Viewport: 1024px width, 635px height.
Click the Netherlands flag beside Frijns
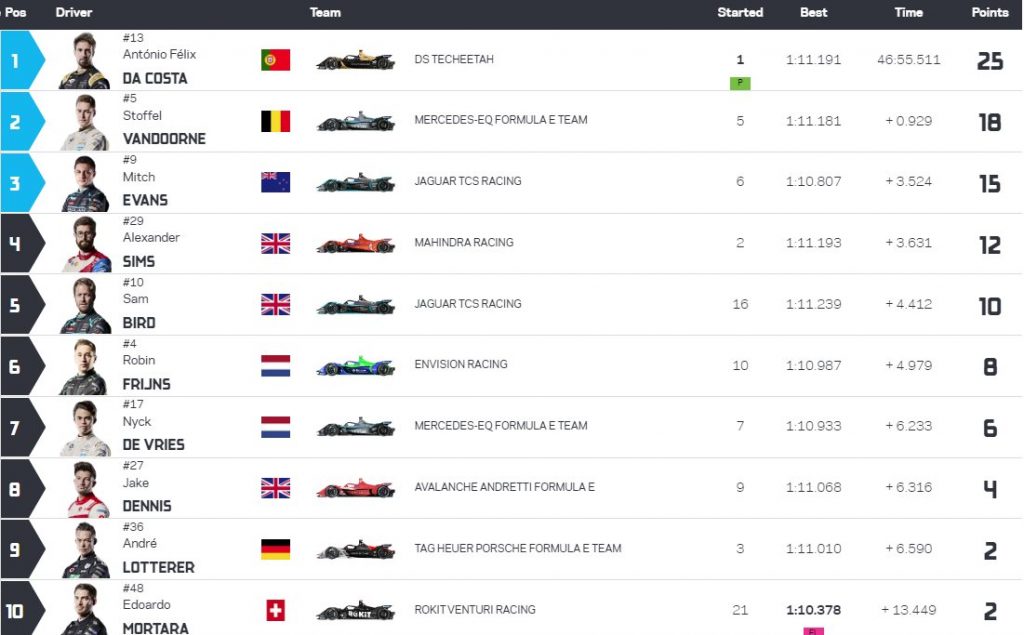click(x=276, y=366)
